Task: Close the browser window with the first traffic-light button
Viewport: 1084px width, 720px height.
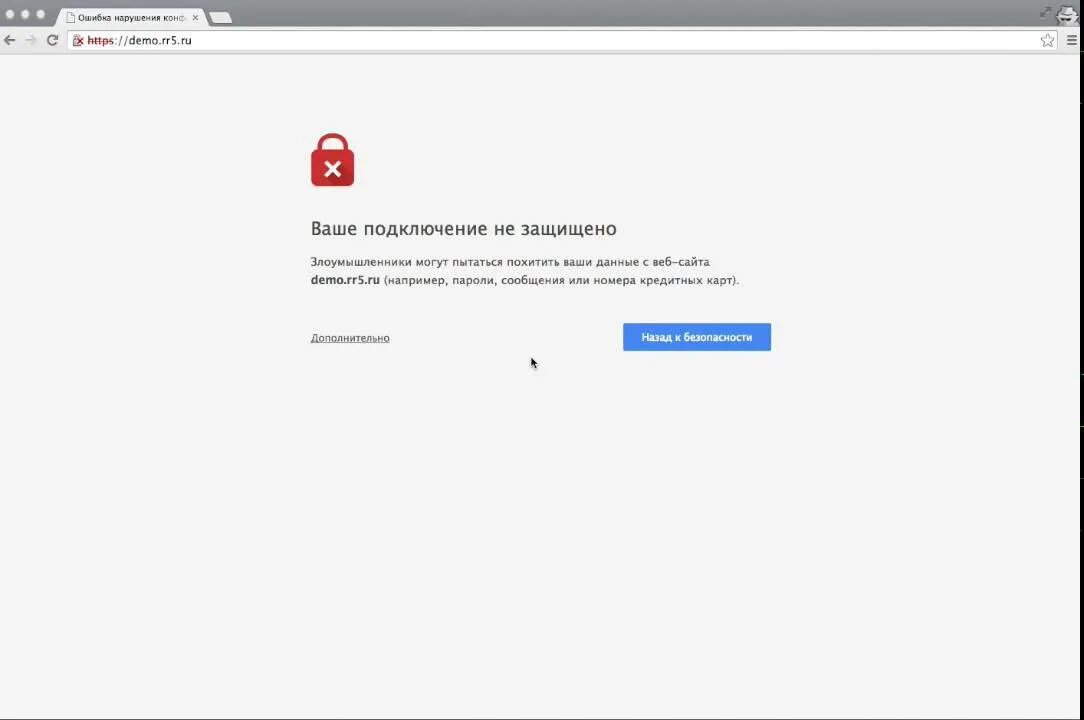Action: (10, 15)
